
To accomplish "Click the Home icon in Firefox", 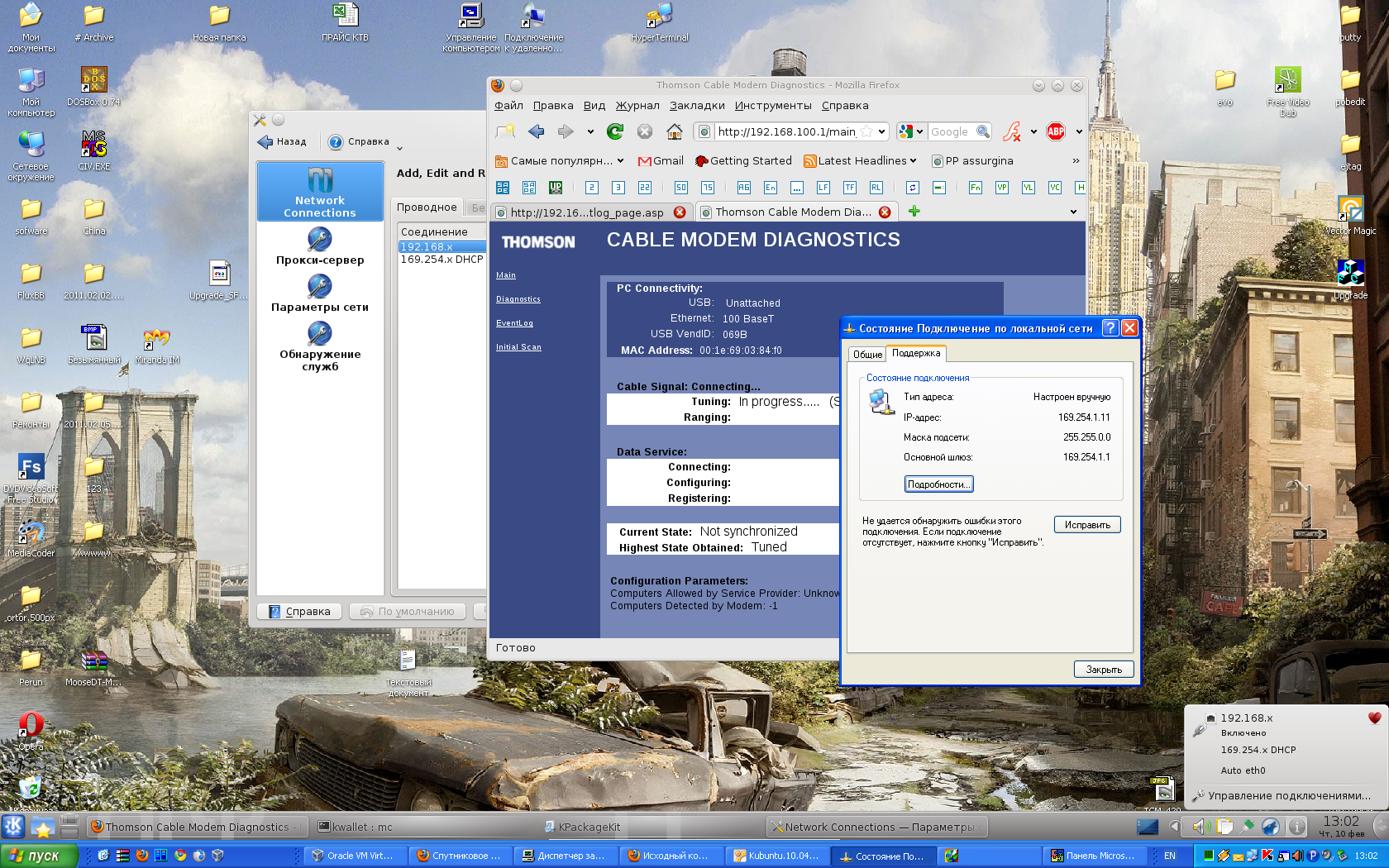I will tap(675, 131).
